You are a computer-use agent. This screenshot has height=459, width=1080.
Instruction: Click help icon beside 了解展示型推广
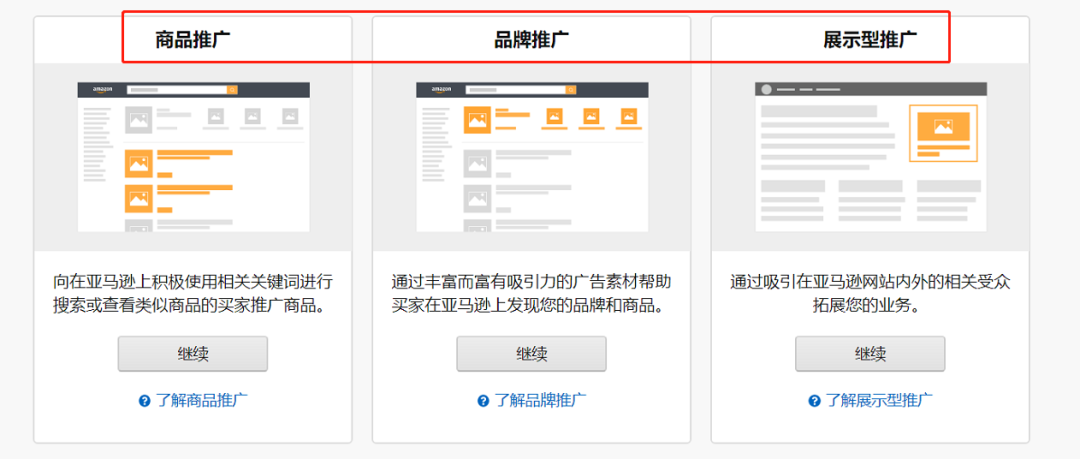coord(815,401)
